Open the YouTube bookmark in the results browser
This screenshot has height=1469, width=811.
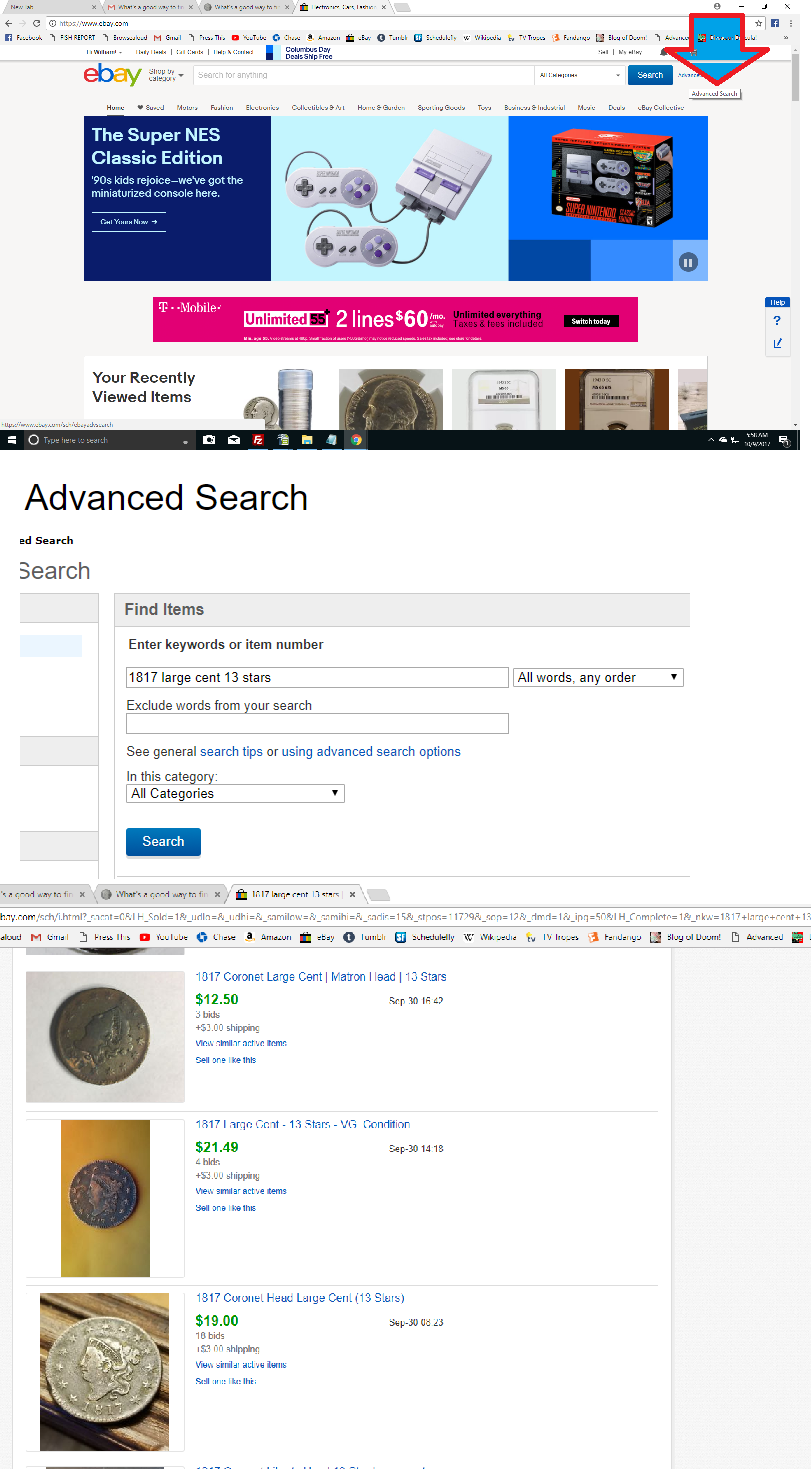[x=165, y=937]
